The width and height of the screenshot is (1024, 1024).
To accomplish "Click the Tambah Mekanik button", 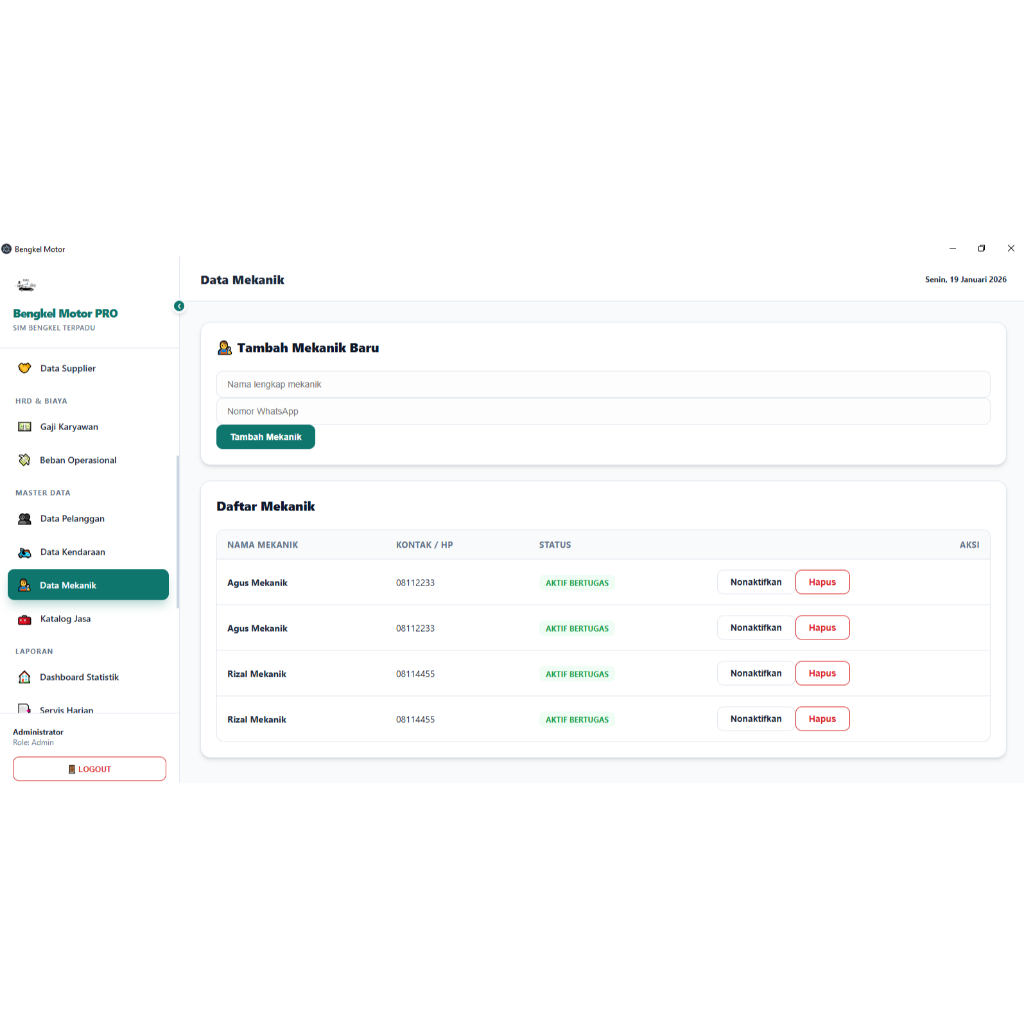I will 265,437.
